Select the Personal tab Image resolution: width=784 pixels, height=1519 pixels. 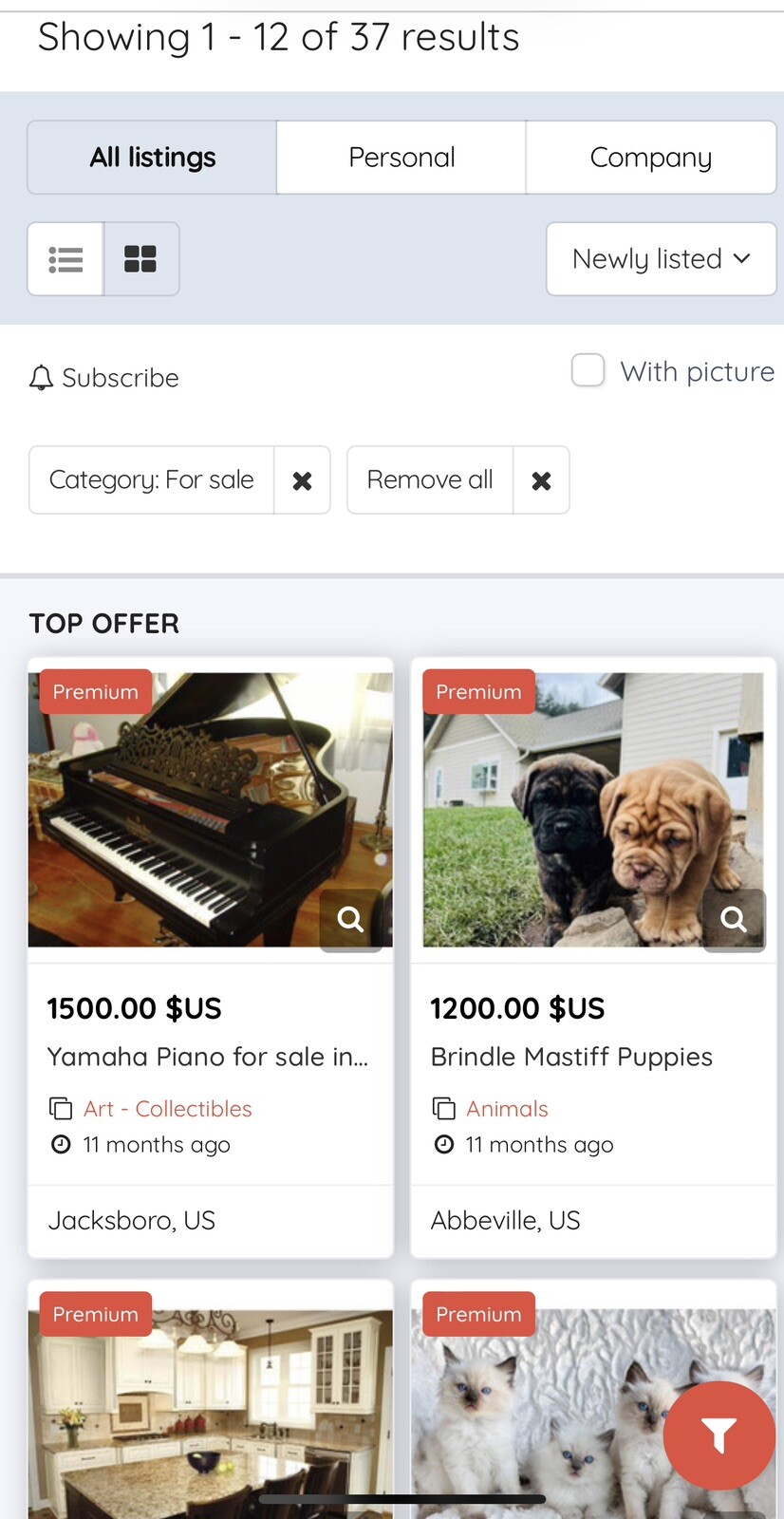point(401,158)
